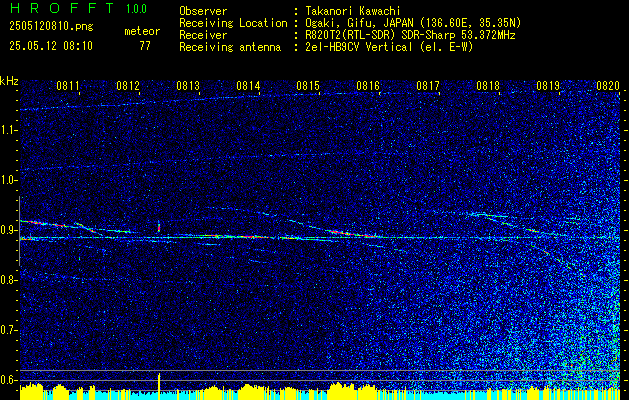This screenshot has height=400, width=629.
Task: Select antenna text 2el-HB9CV Vertical
Action: tap(359, 47)
